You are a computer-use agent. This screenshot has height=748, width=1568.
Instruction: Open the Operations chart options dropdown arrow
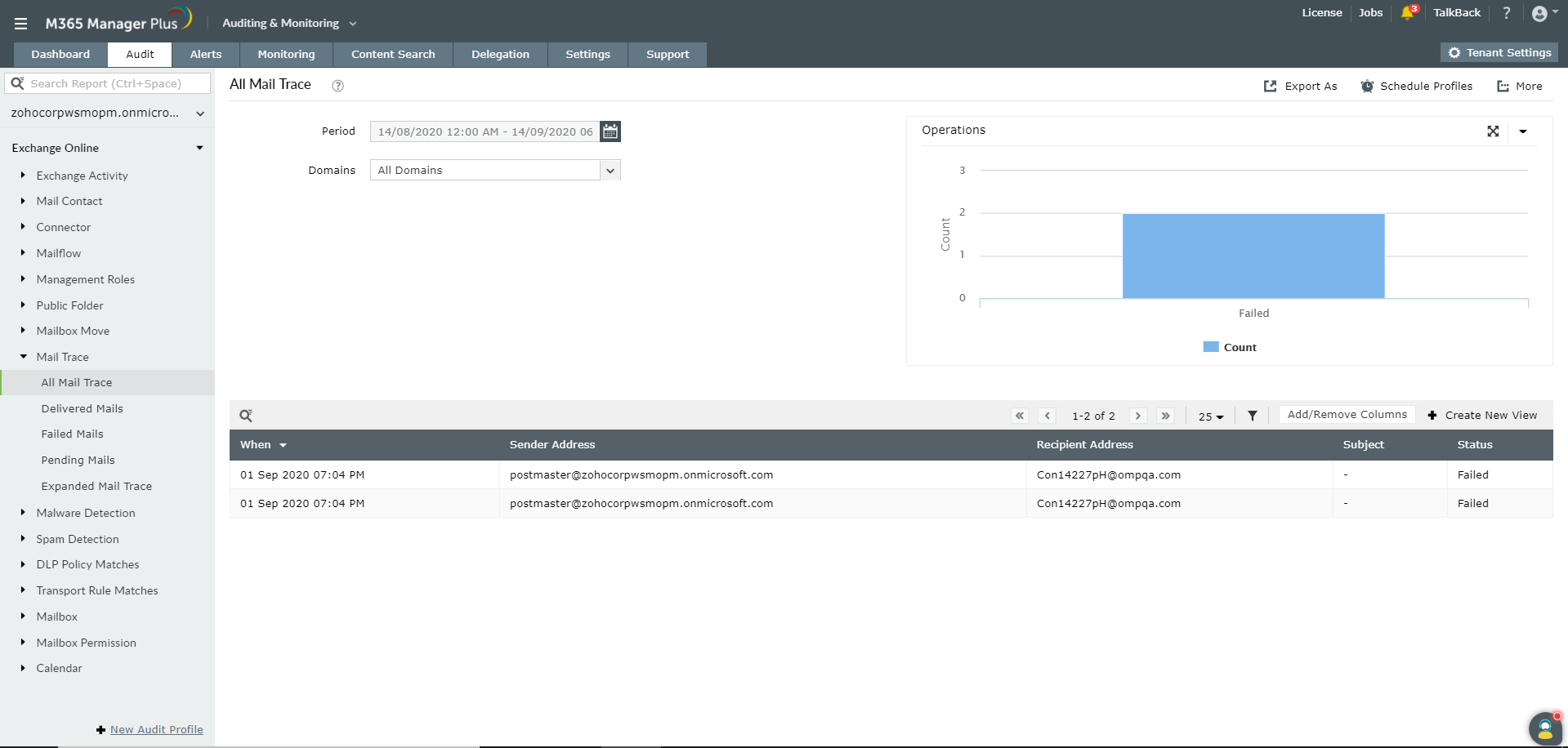point(1523,131)
